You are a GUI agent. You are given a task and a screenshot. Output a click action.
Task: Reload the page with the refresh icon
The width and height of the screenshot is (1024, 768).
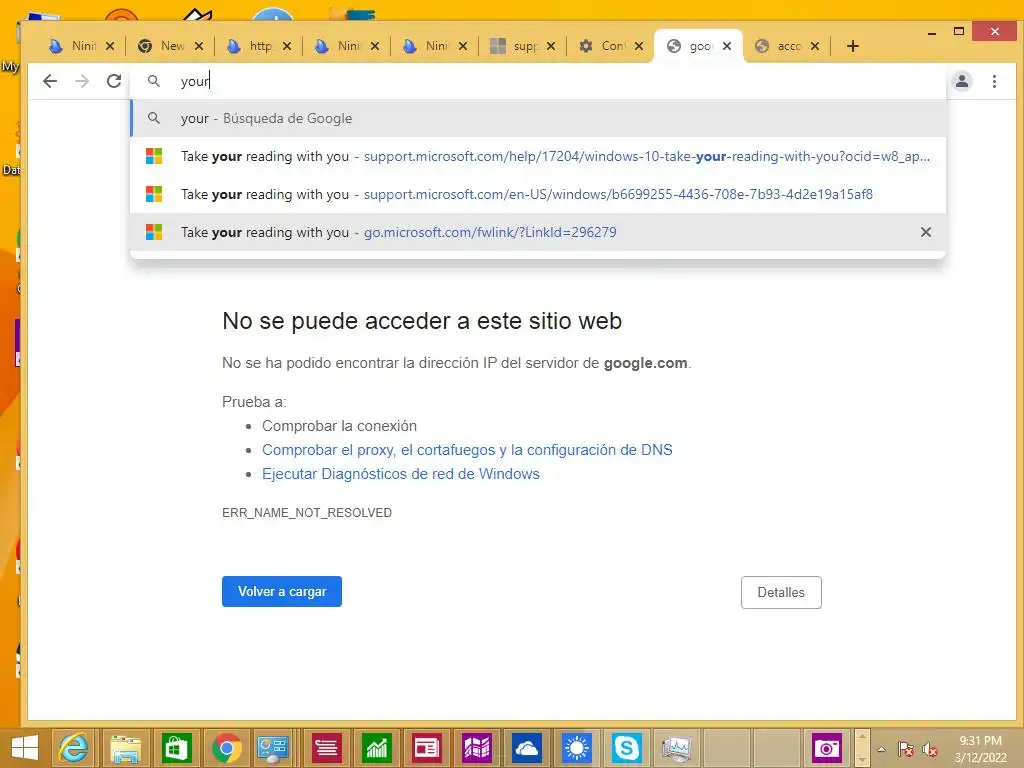pyautogui.click(x=114, y=81)
